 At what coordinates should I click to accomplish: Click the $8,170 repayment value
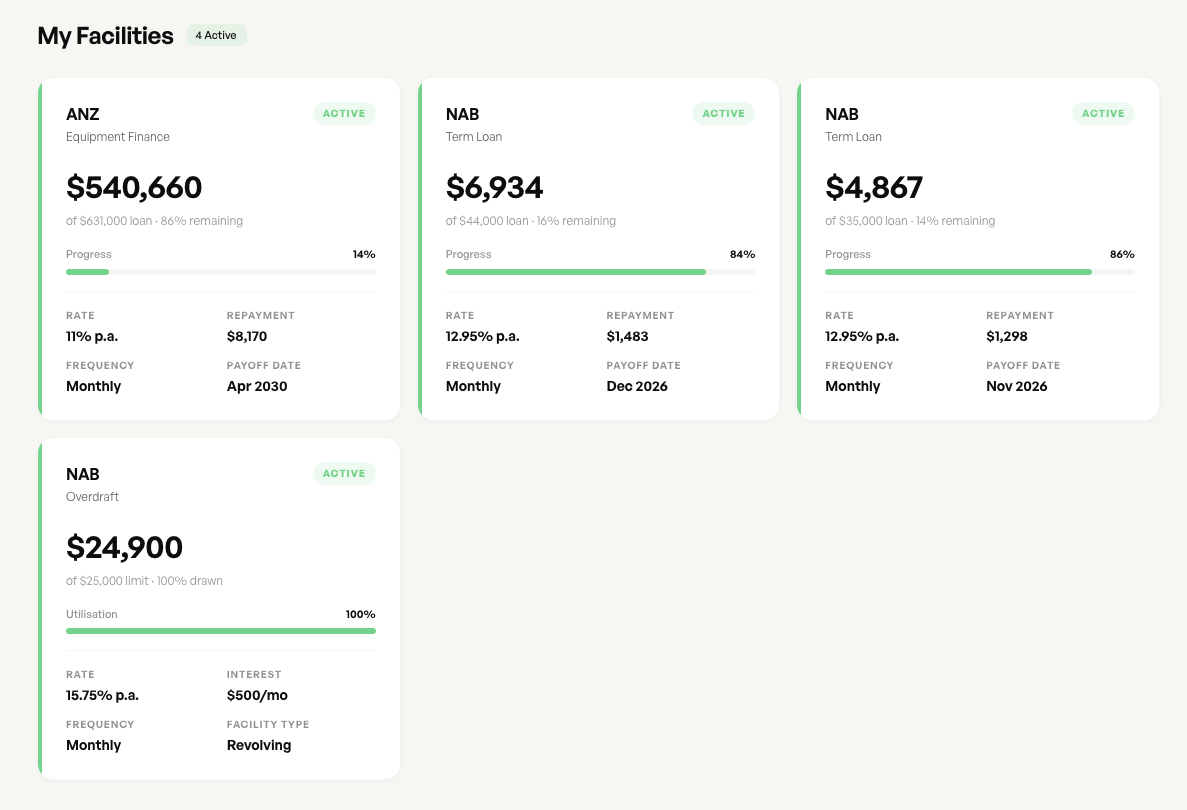click(x=247, y=336)
